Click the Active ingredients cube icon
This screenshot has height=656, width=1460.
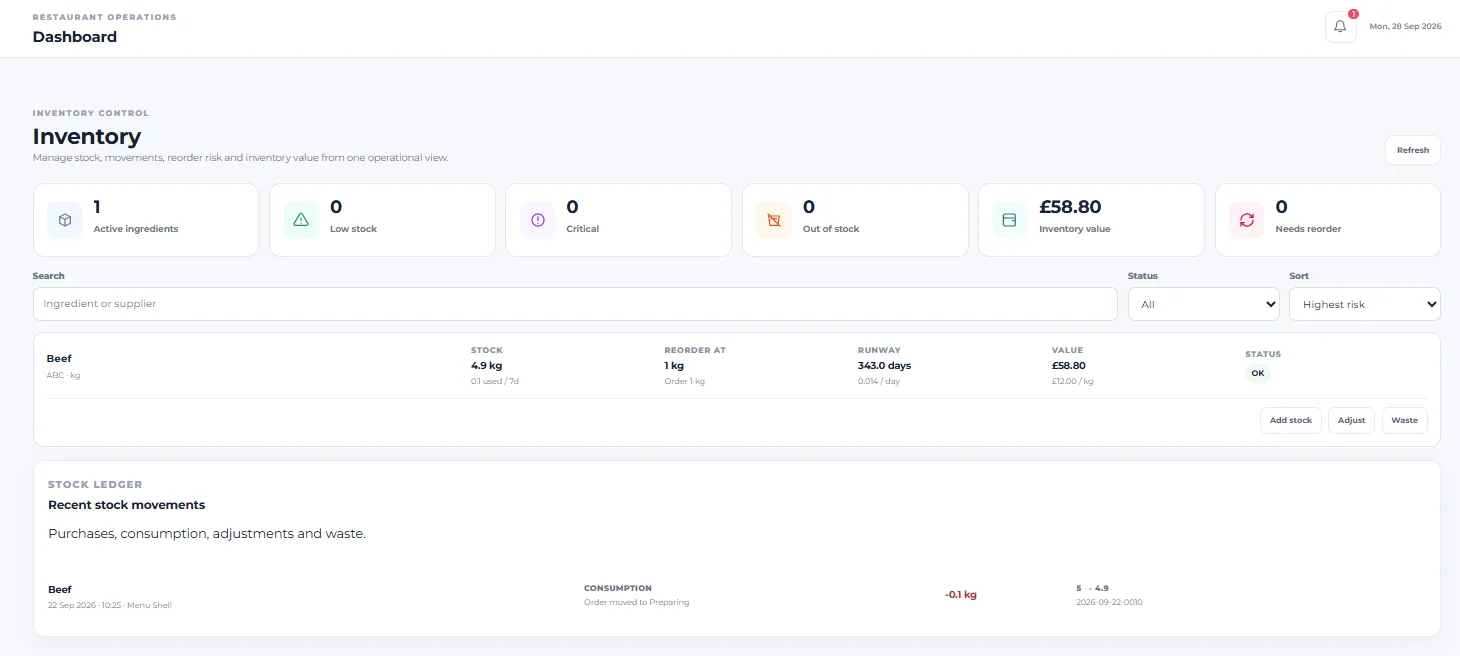coord(65,220)
